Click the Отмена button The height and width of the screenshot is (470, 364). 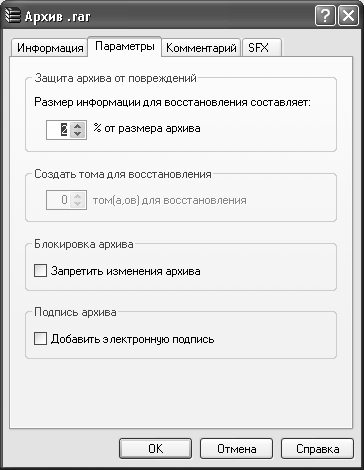click(x=236, y=449)
